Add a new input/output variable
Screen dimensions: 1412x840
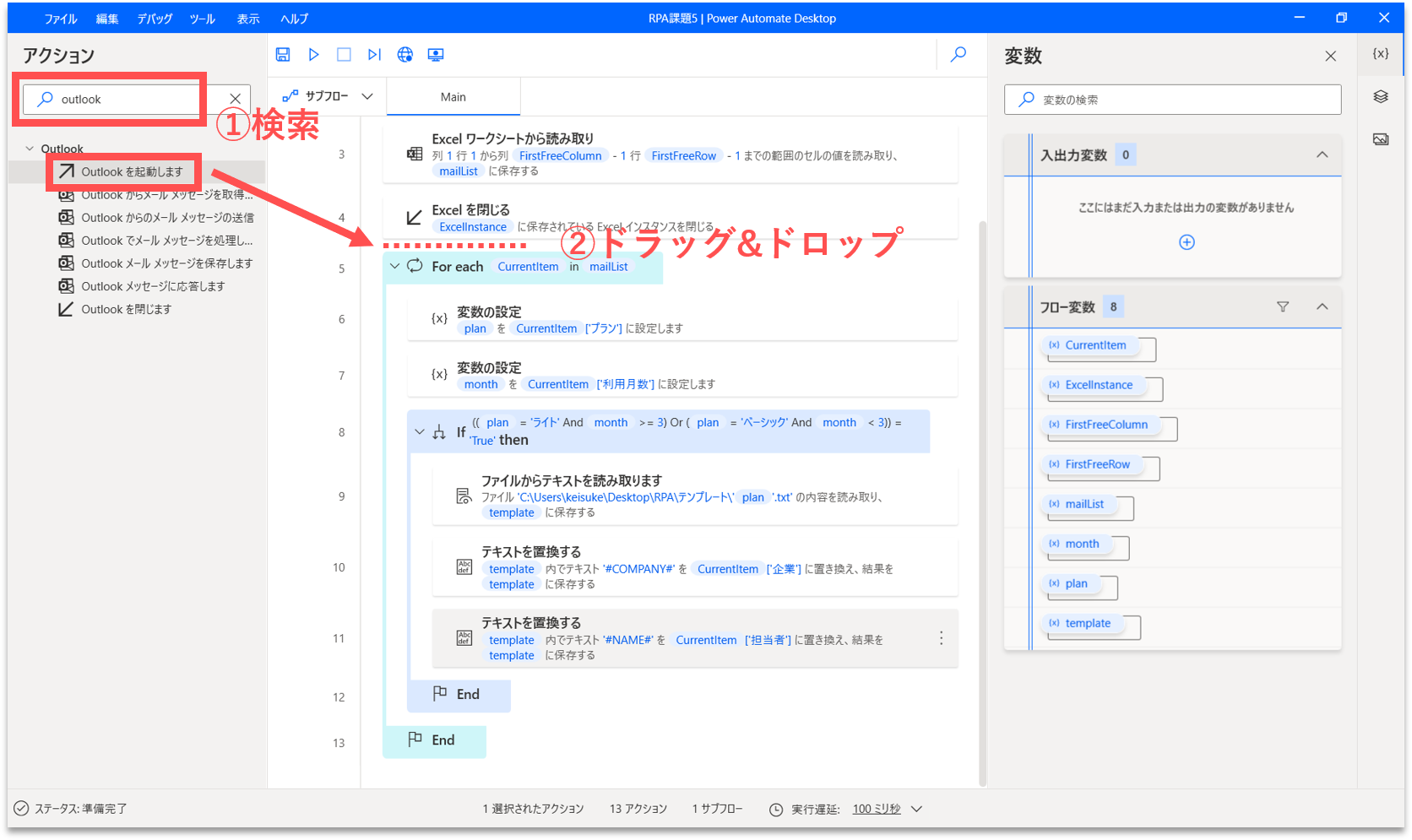1187,242
